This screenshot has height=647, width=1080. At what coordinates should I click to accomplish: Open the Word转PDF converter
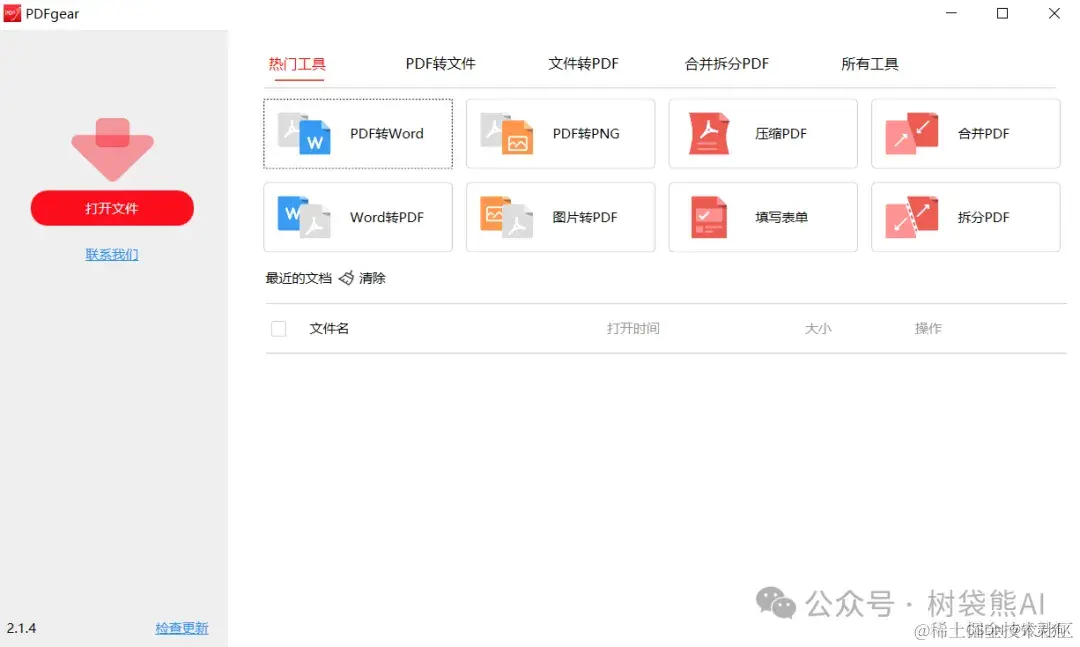(357, 217)
